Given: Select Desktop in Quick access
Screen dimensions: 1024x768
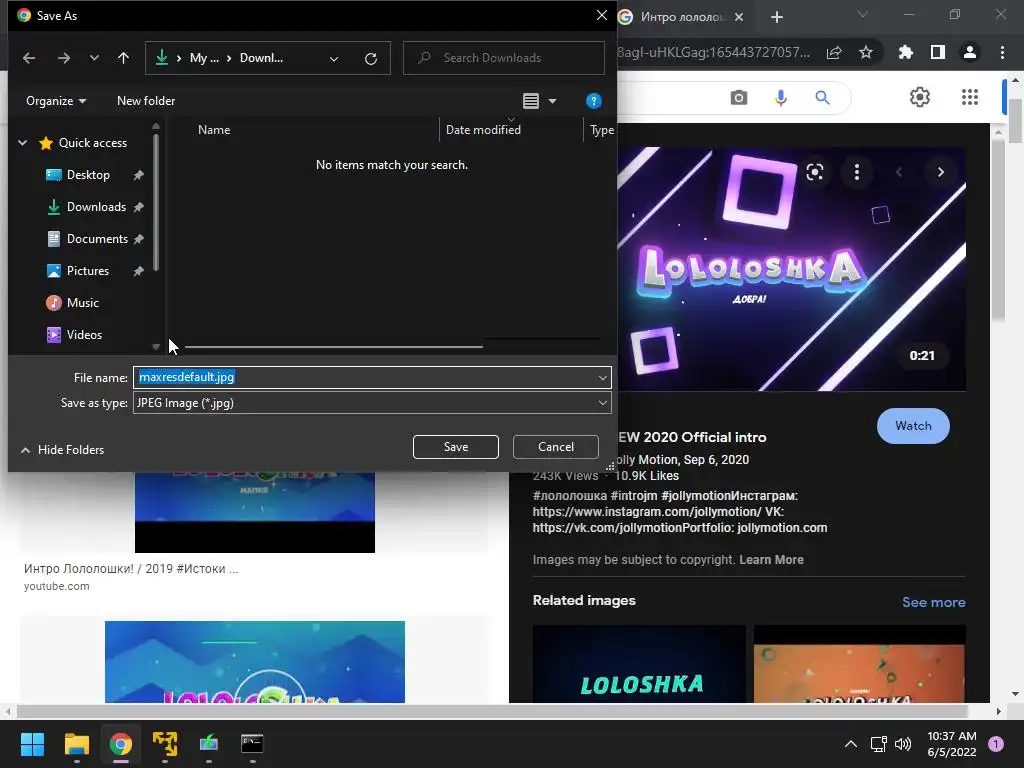Looking at the screenshot, I should 88,174.
